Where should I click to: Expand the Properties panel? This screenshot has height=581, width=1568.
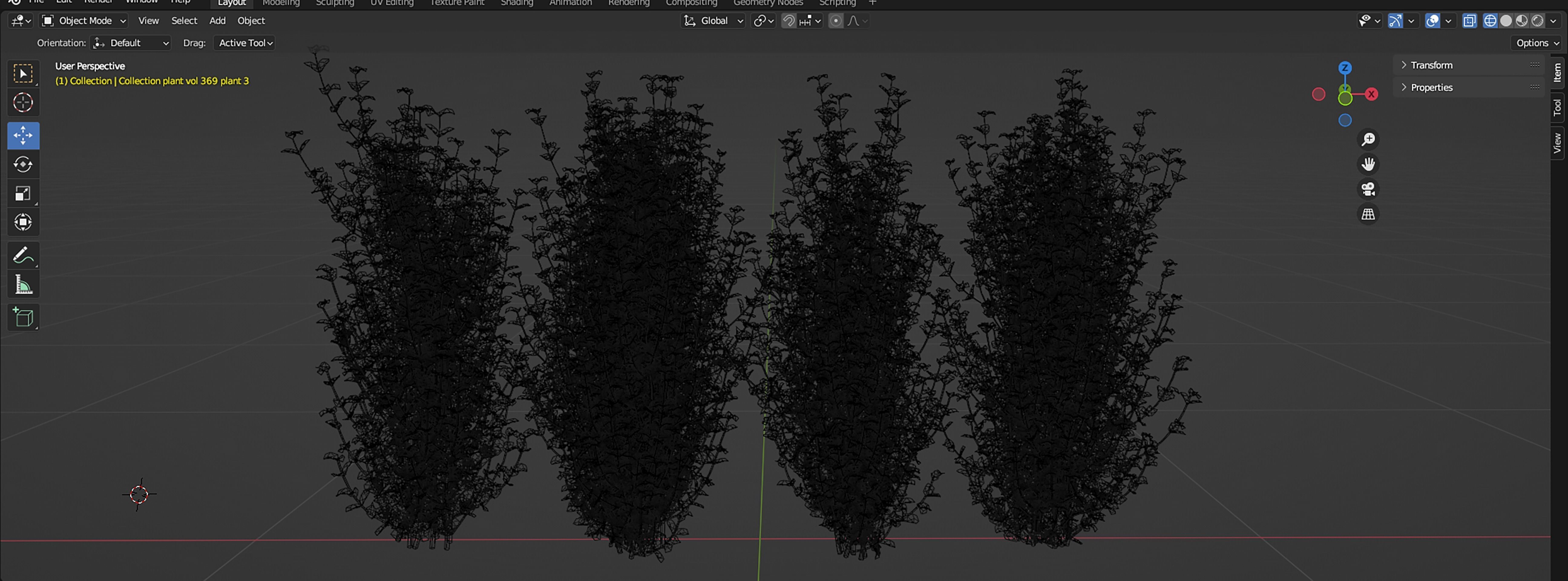(x=1432, y=87)
